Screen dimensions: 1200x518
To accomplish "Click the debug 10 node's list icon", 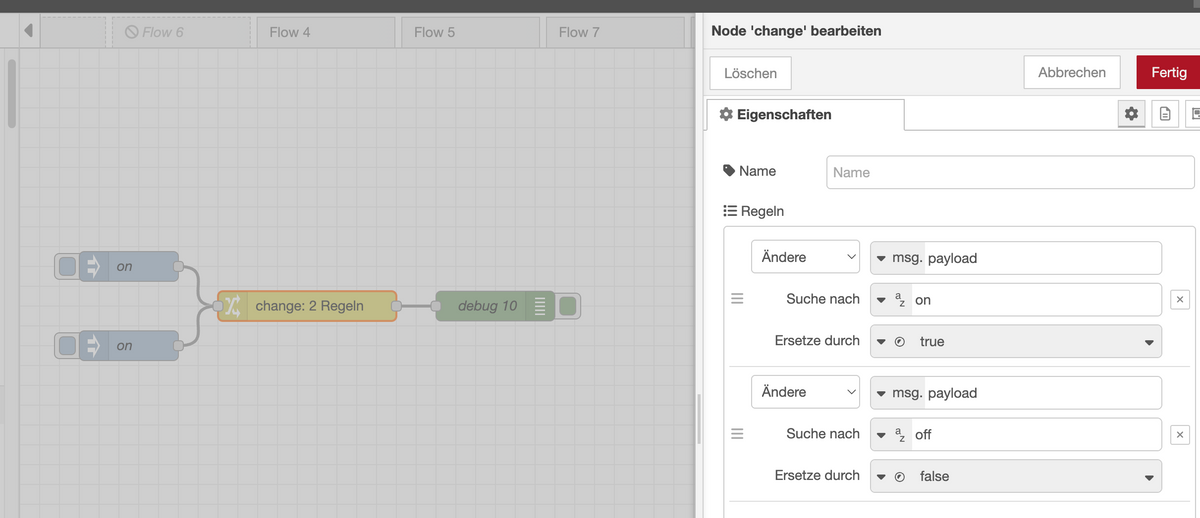I will pos(540,306).
